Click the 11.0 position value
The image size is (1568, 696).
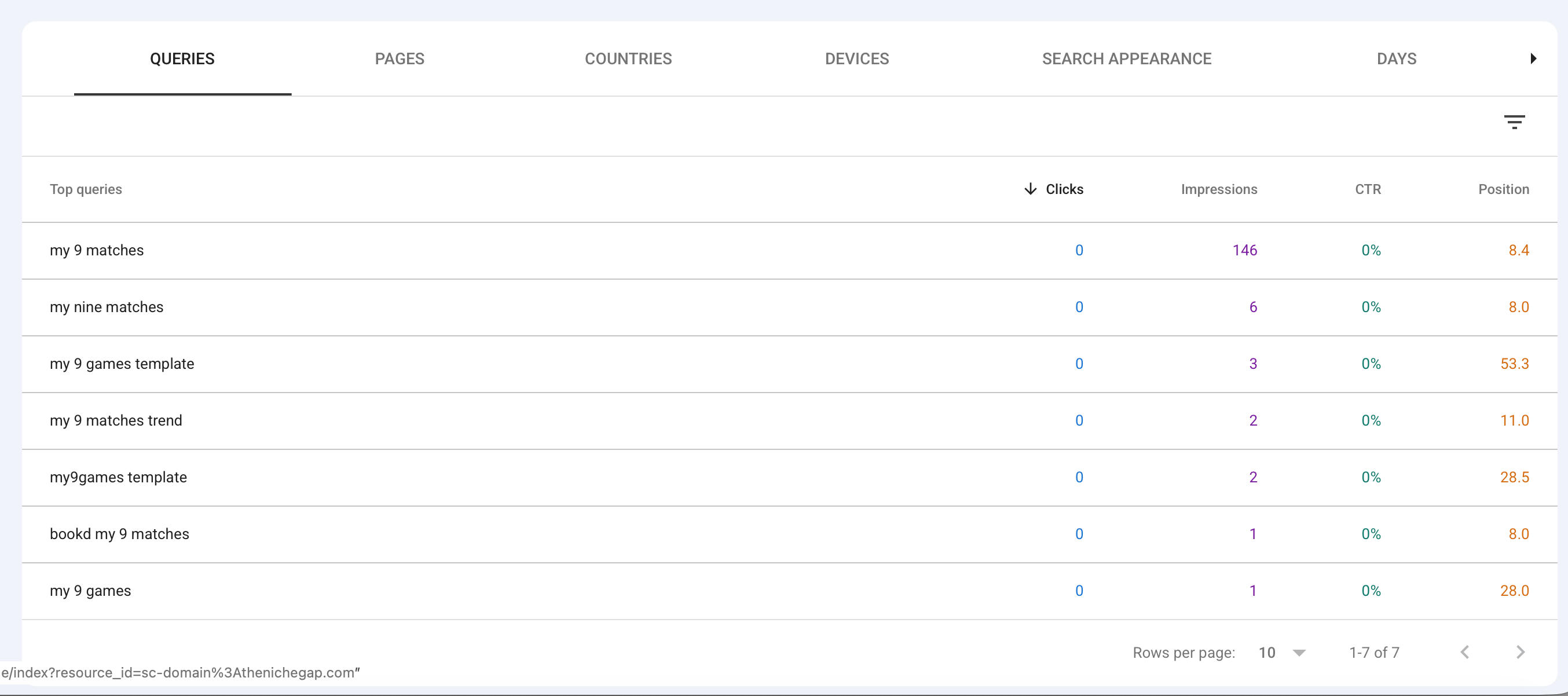coord(1514,420)
